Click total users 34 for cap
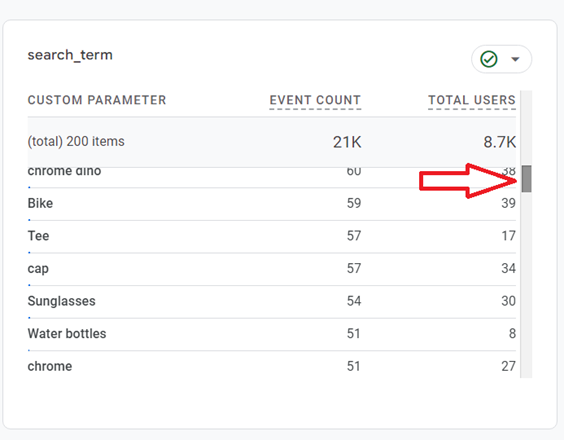 509,268
